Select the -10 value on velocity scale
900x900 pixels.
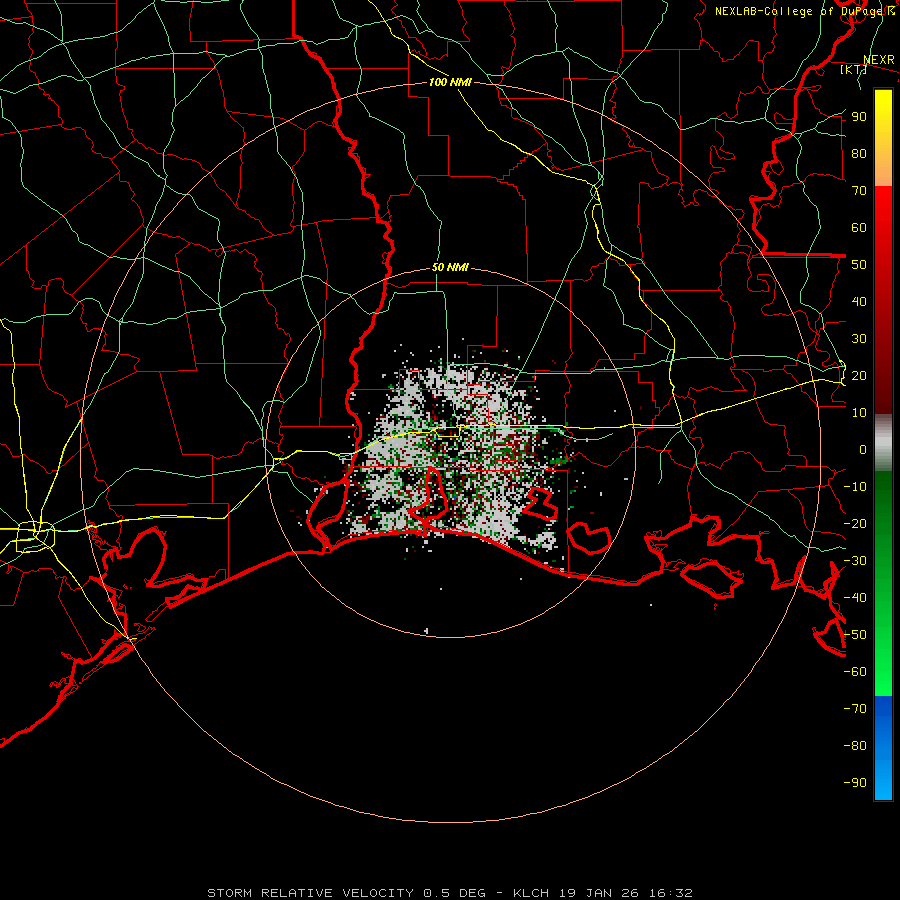(855, 487)
